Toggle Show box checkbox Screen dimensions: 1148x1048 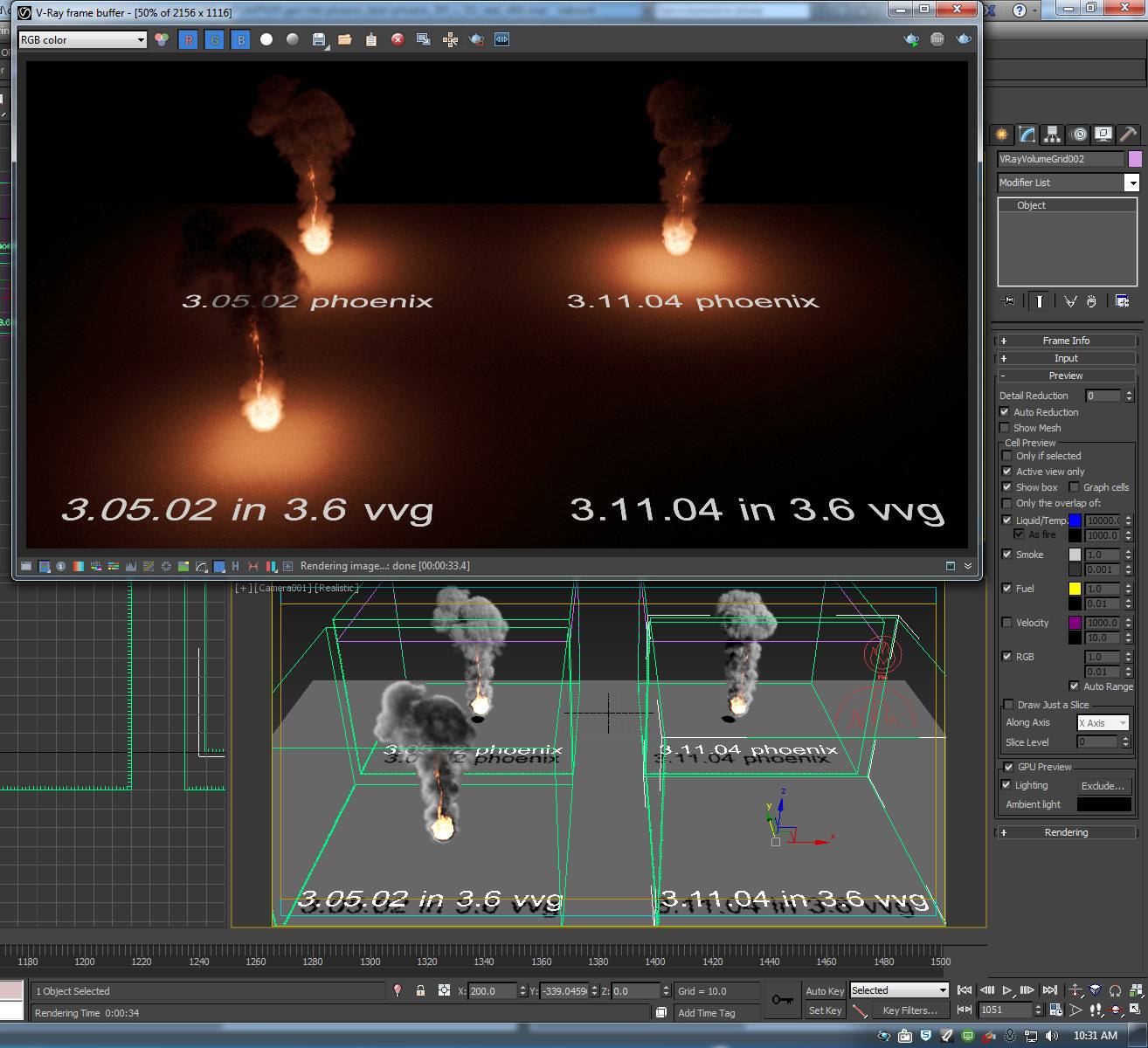1007,487
